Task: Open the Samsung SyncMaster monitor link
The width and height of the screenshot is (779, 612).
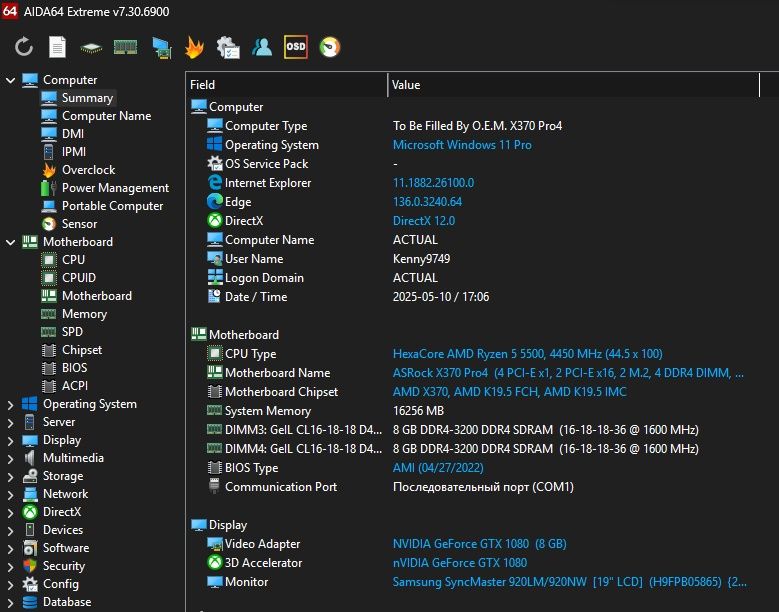Action: pos(569,582)
